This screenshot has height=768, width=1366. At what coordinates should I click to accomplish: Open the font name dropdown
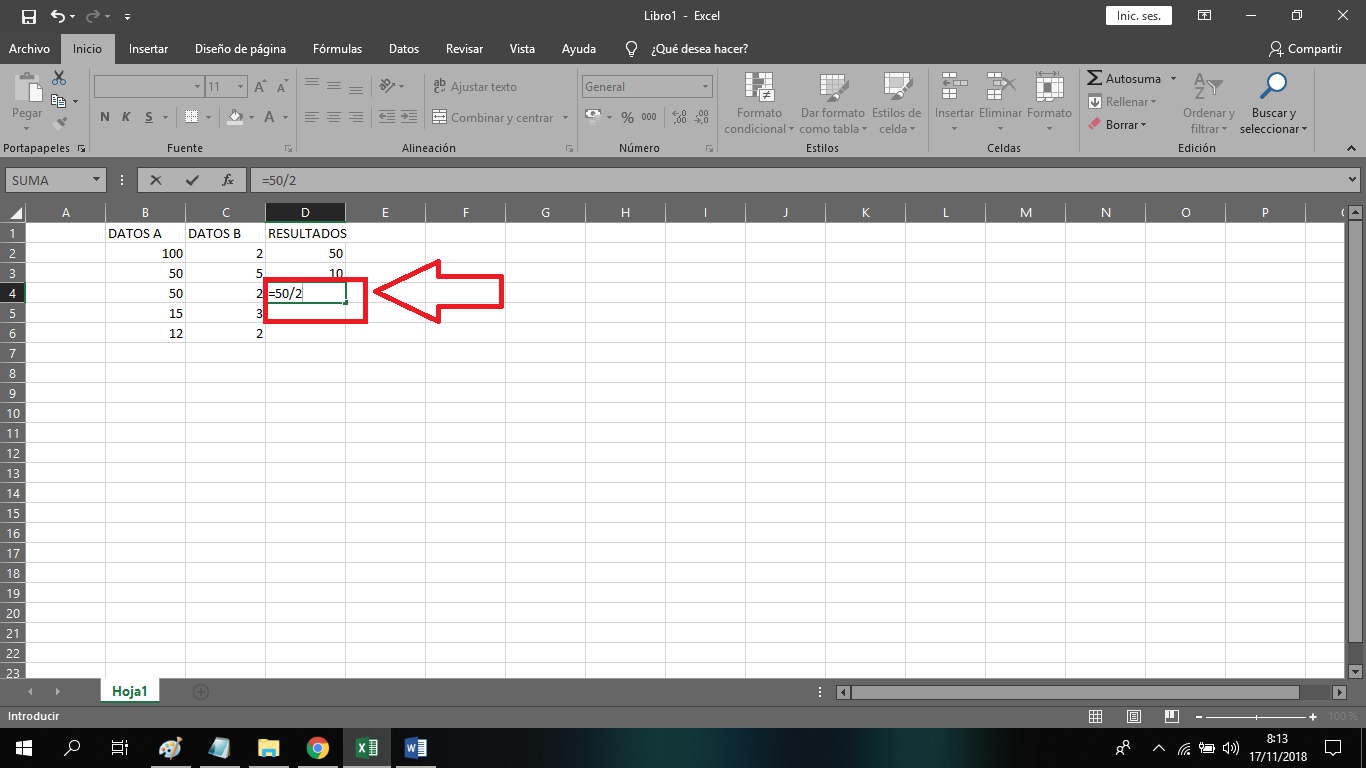click(197, 87)
